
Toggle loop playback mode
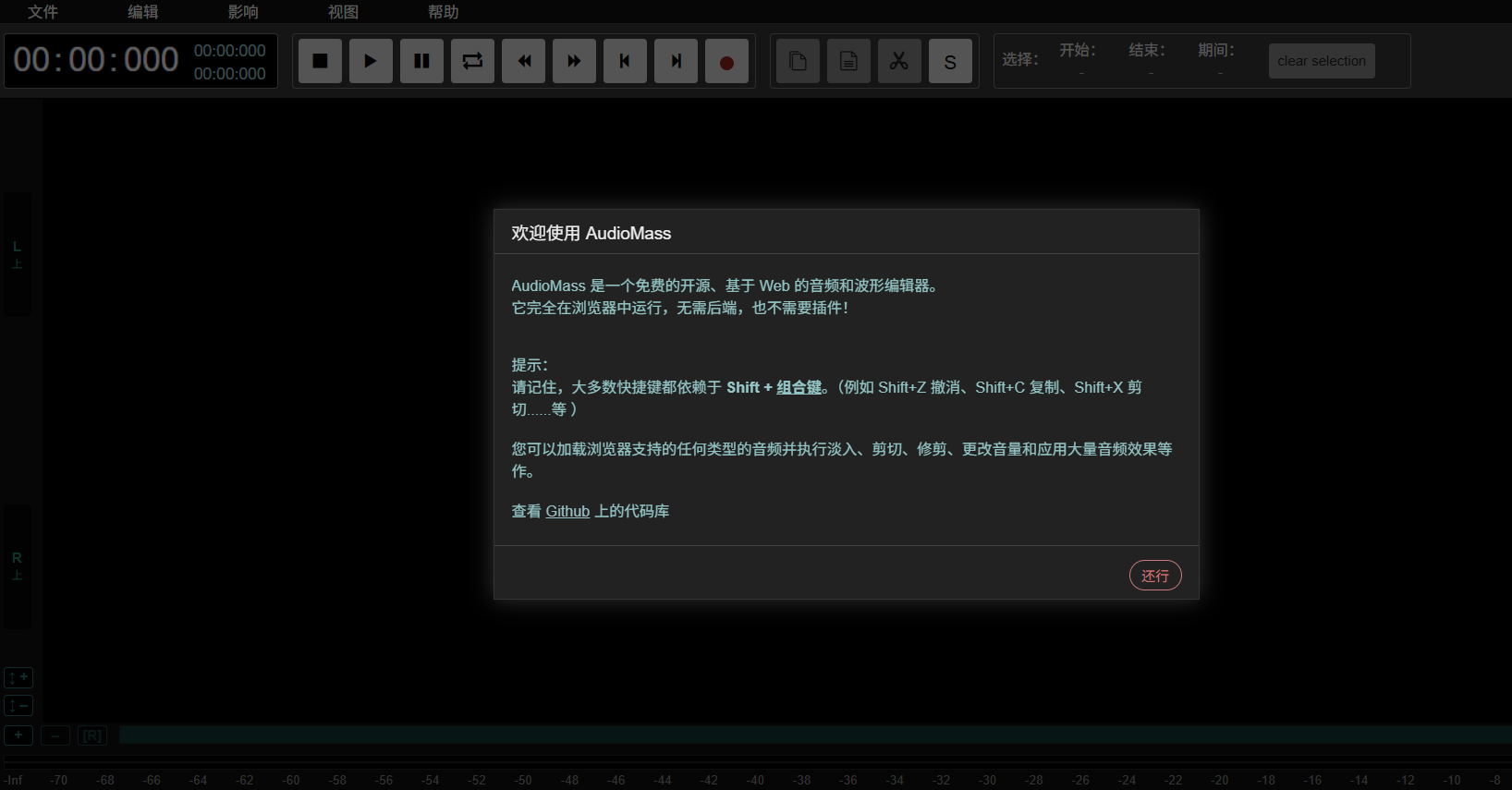472,61
